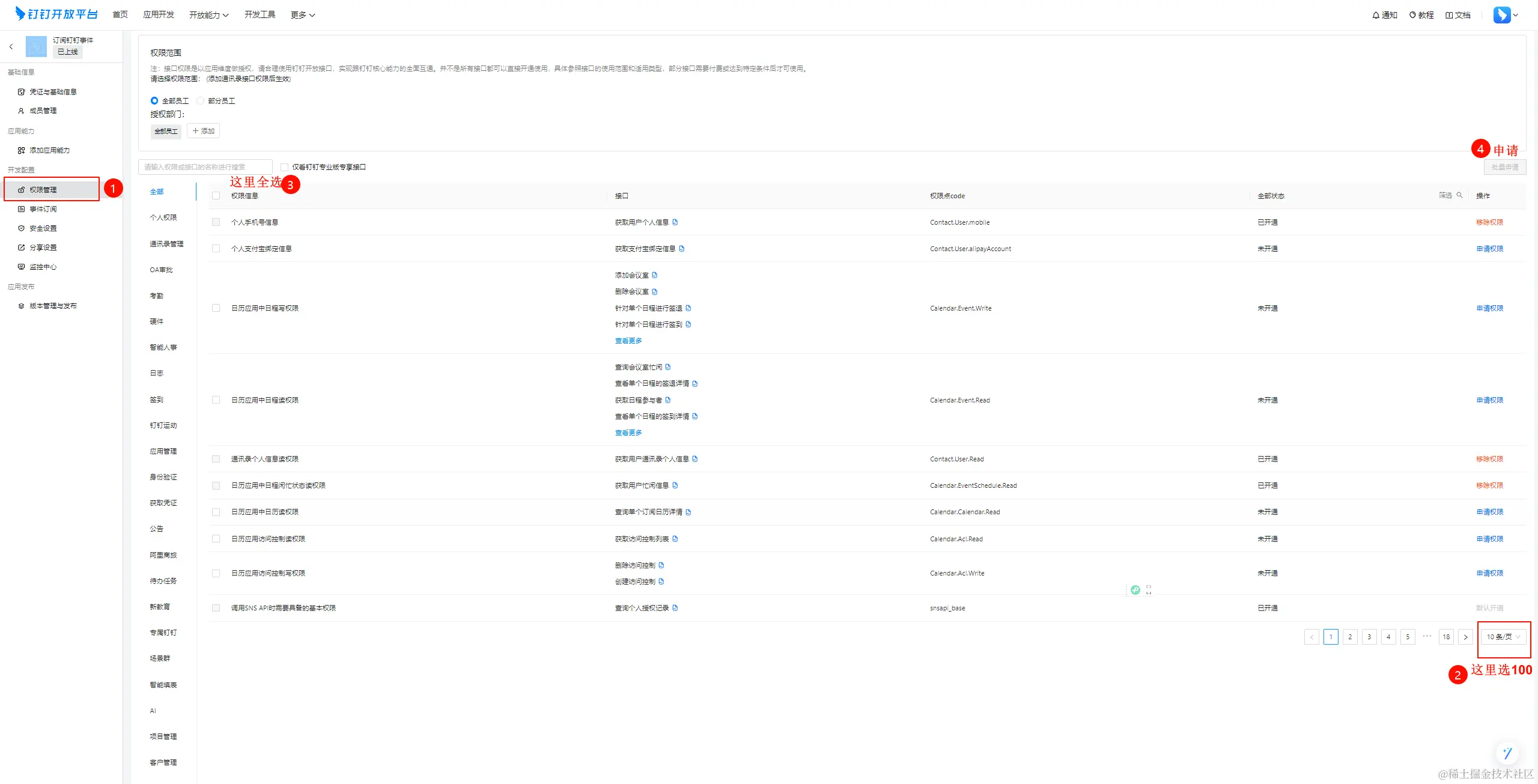1538x784 pixels.
Task: Click the floating assistant icon bottom right
Action: [x=1507, y=753]
